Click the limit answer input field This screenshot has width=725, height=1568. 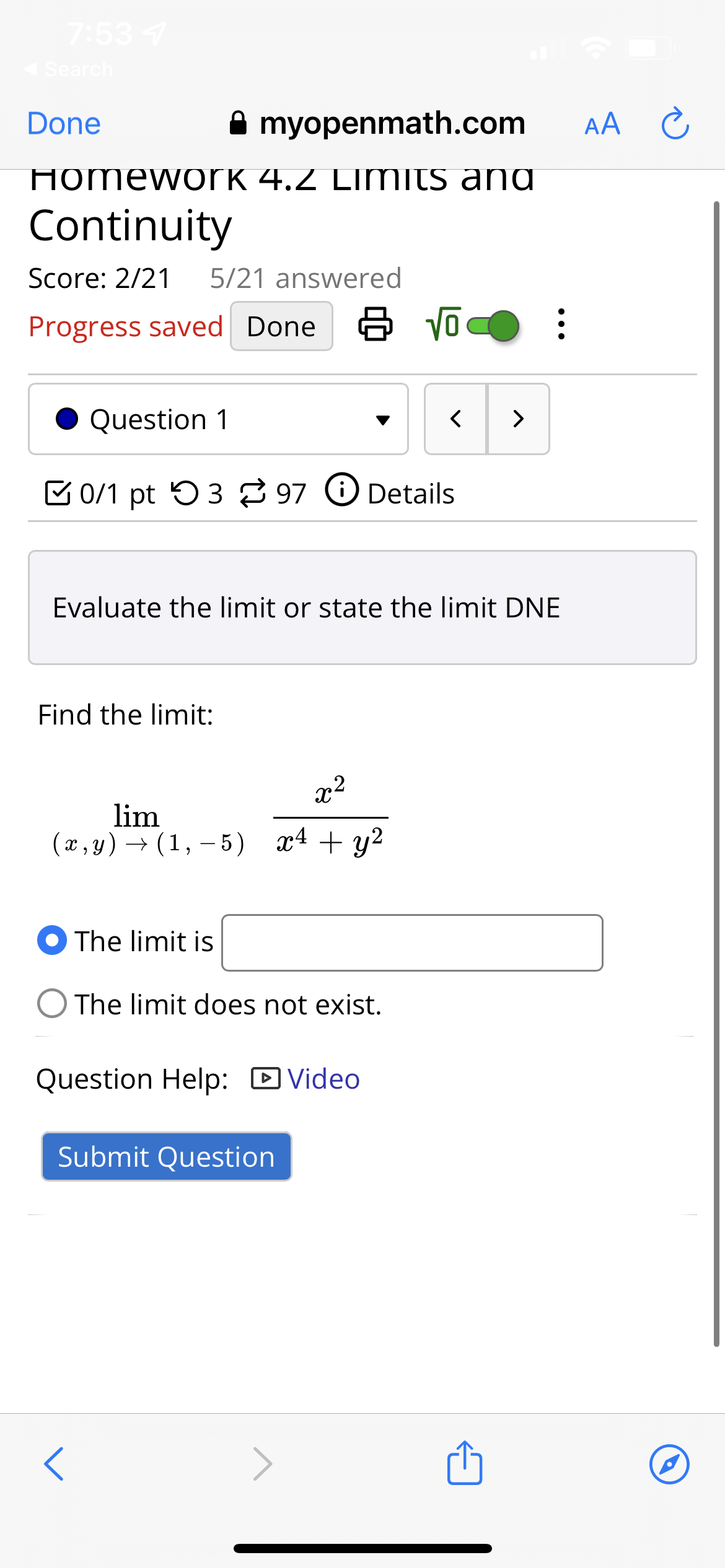click(411, 943)
